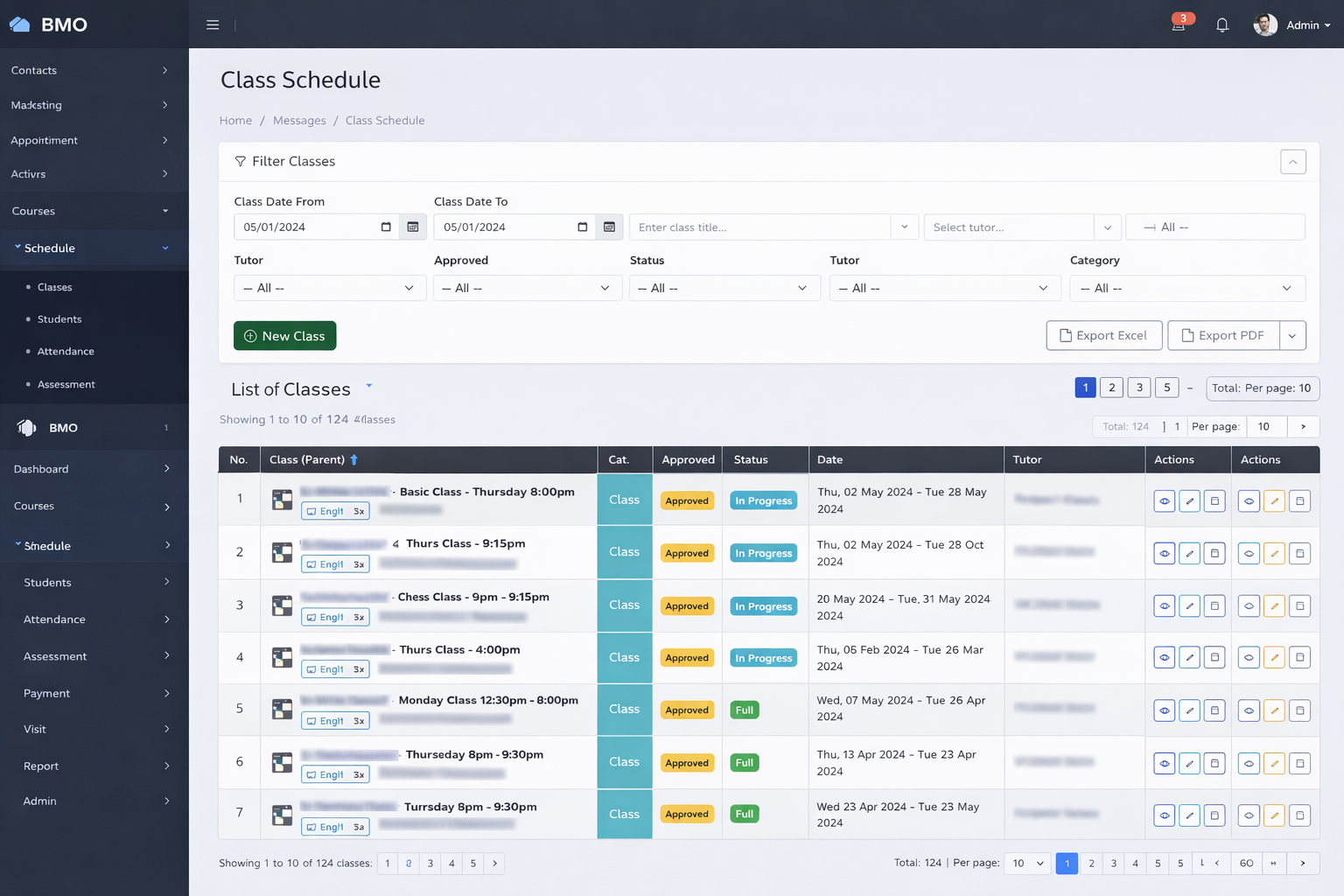Click the green New Class button

pos(284,336)
